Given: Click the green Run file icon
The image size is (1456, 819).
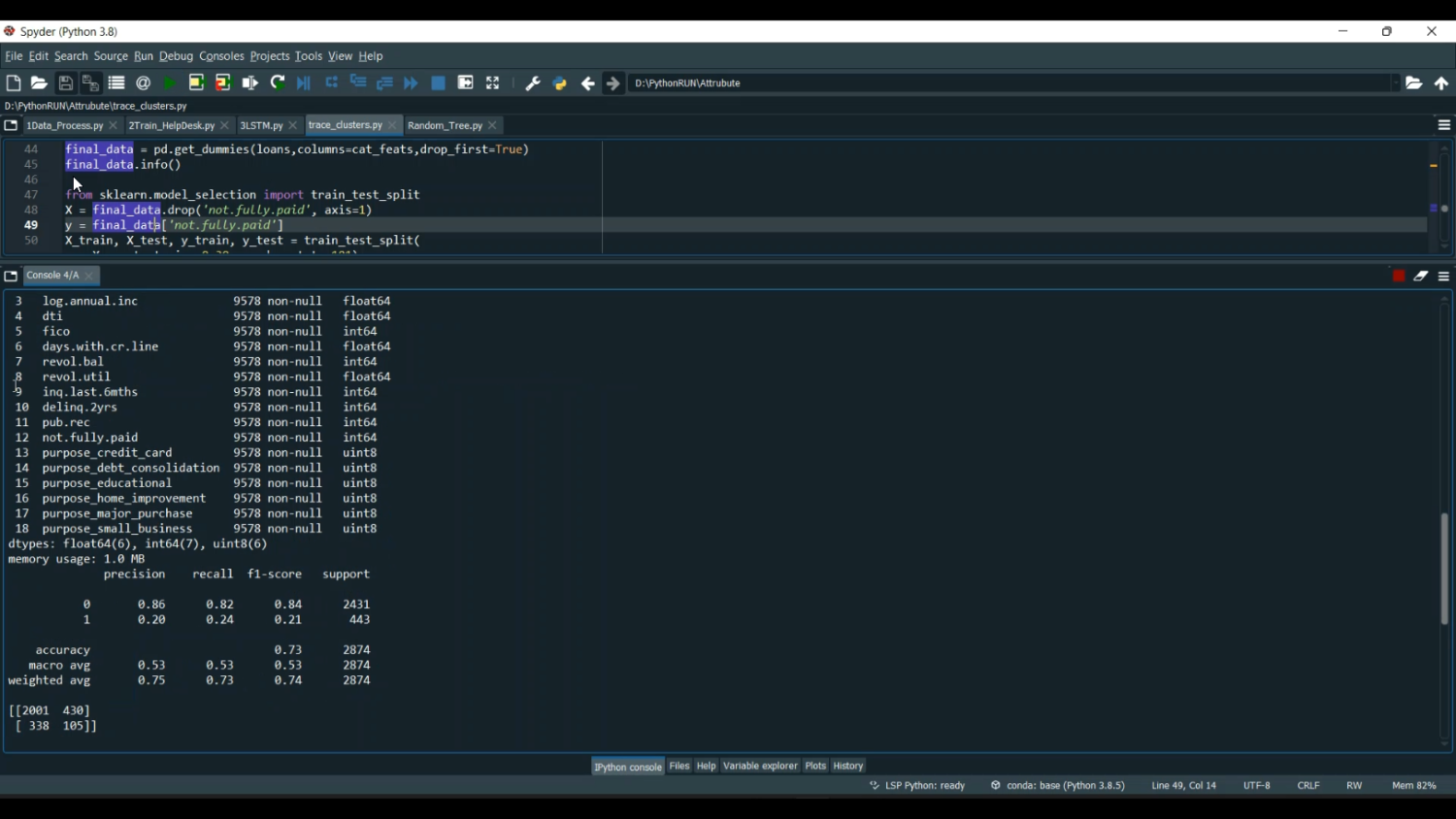Looking at the screenshot, I should 170,83.
